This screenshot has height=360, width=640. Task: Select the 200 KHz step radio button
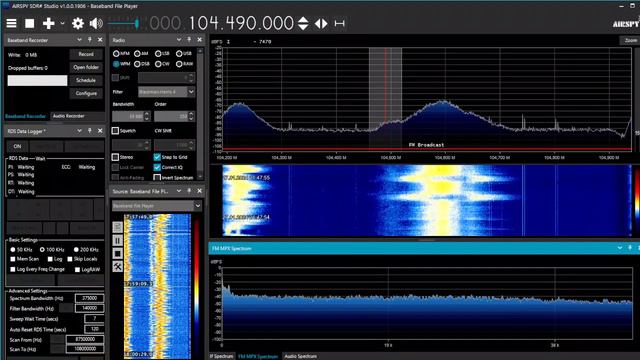coord(76,249)
